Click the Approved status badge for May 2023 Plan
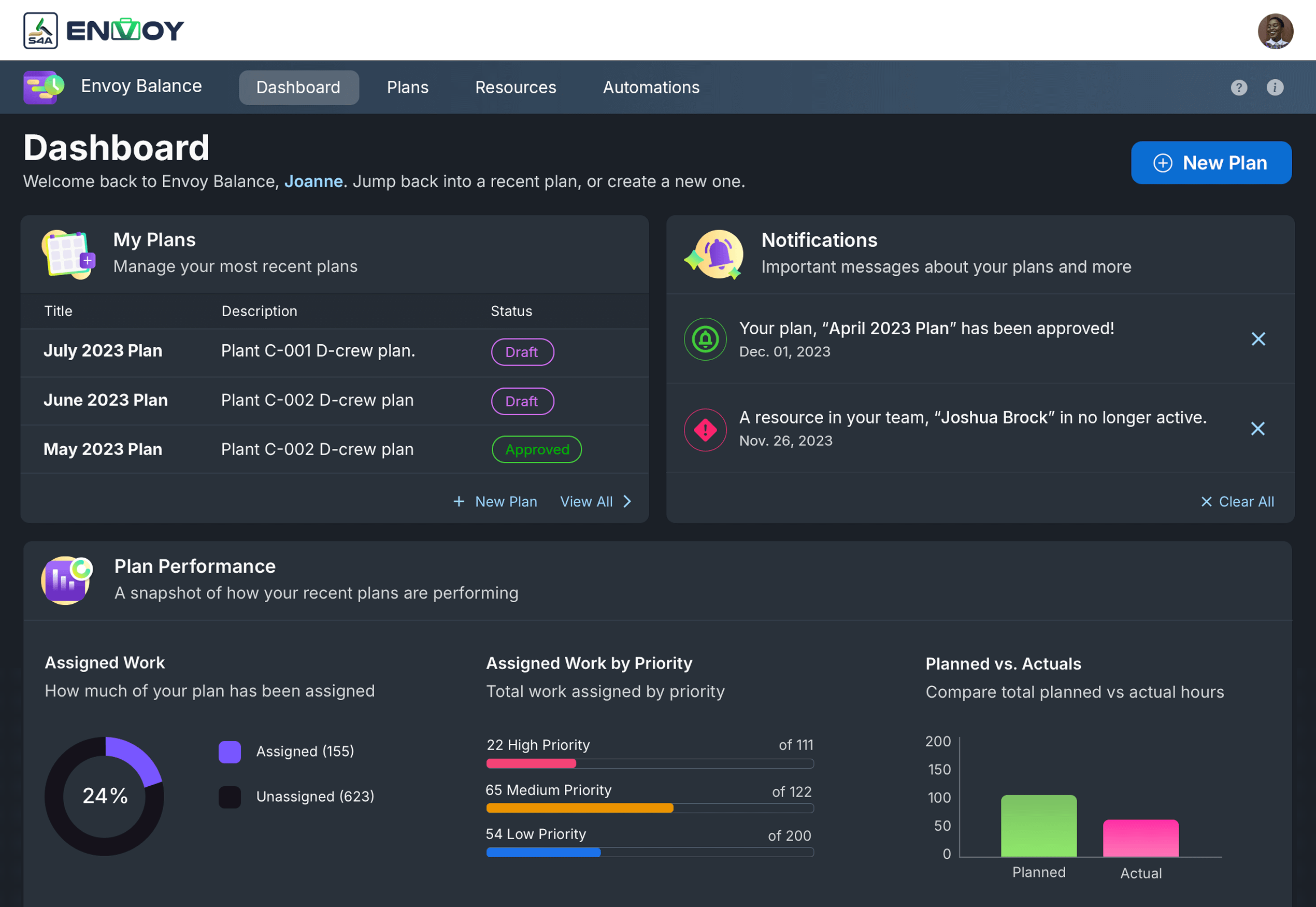 [536, 449]
